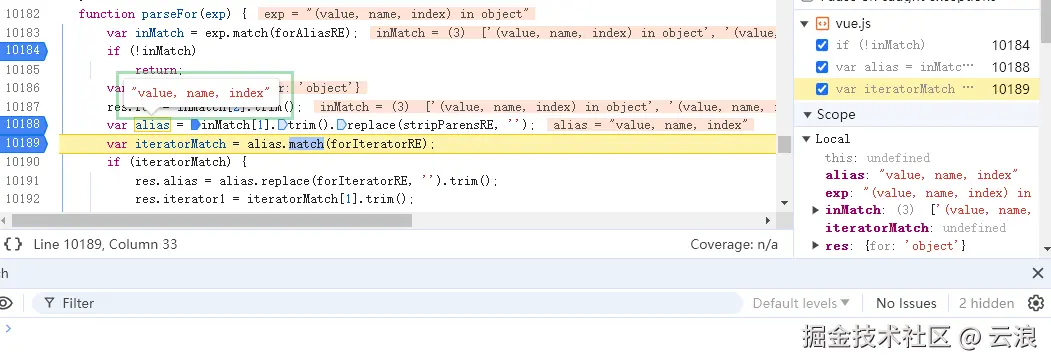Toggle the live expression eye icon
Image resolution: width=1051 pixels, height=364 pixels.
point(5,303)
